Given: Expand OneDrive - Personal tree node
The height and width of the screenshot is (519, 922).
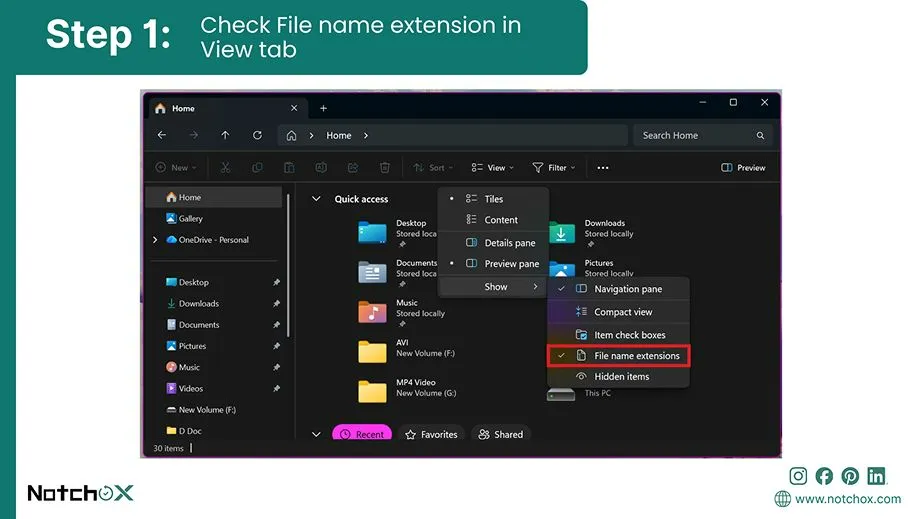Looking at the screenshot, I should coord(155,240).
